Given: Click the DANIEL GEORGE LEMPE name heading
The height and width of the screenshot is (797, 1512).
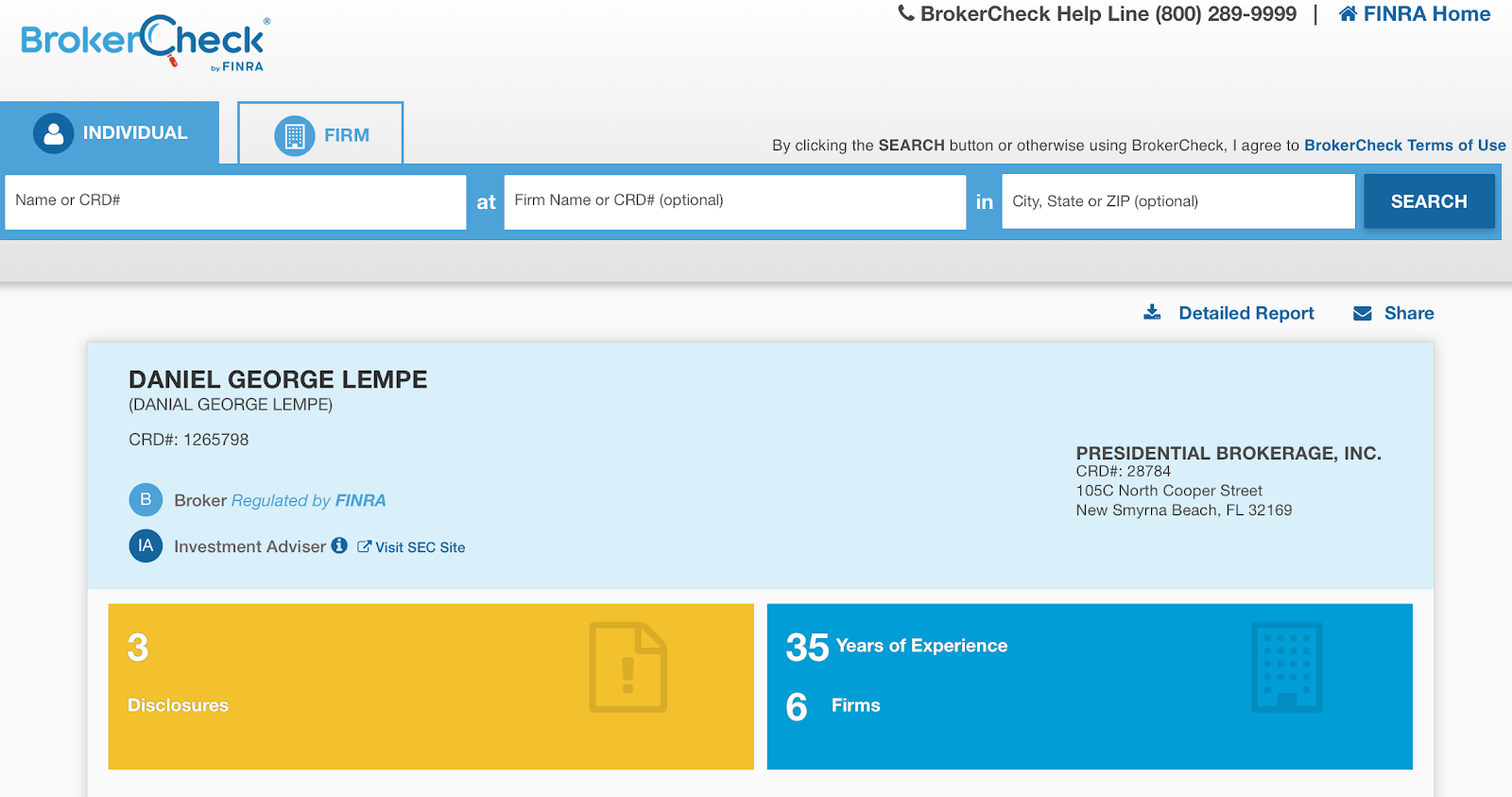Looking at the screenshot, I should (278, 380).
